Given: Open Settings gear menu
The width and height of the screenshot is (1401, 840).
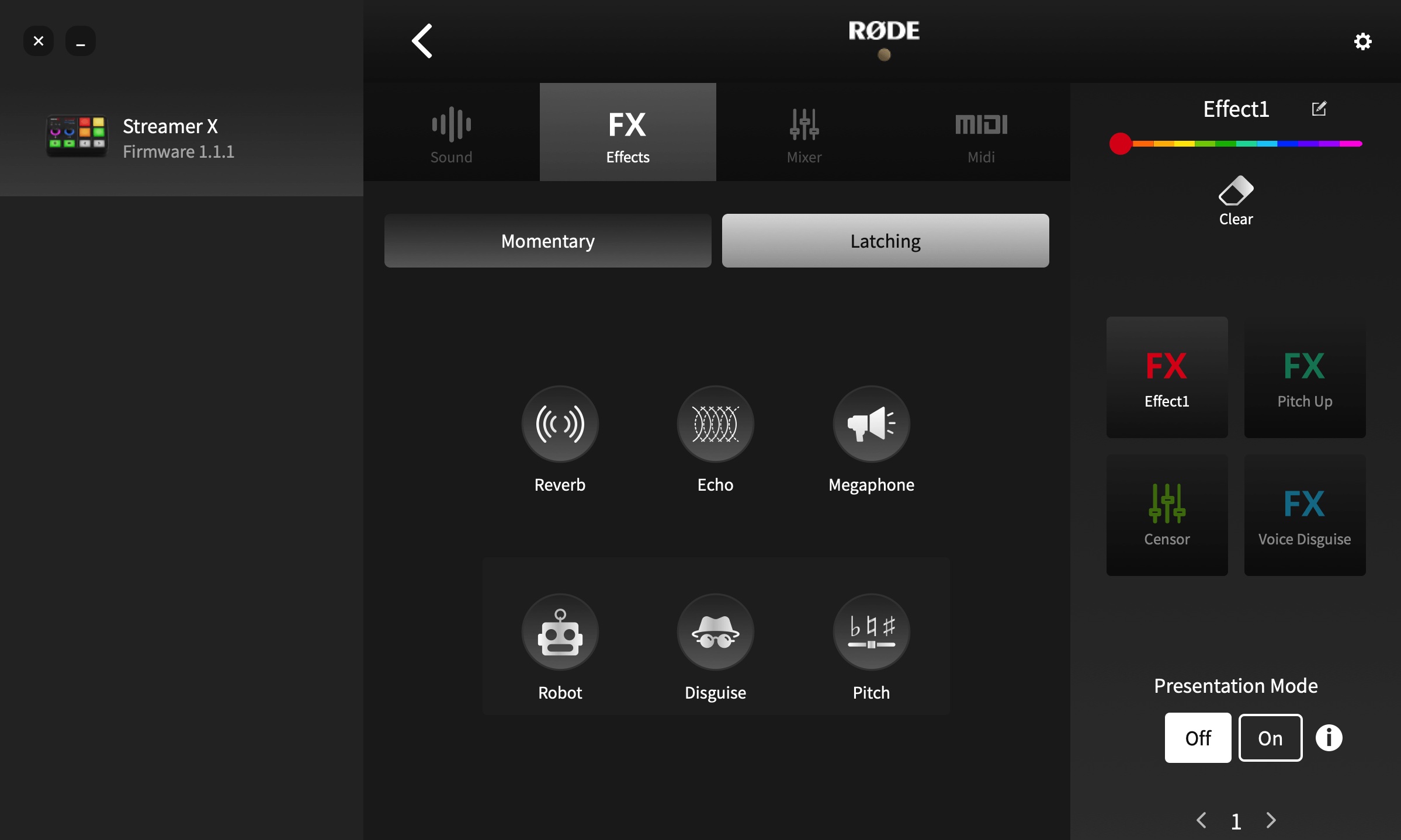Looking at the screenshot, I should [1363, 41].
